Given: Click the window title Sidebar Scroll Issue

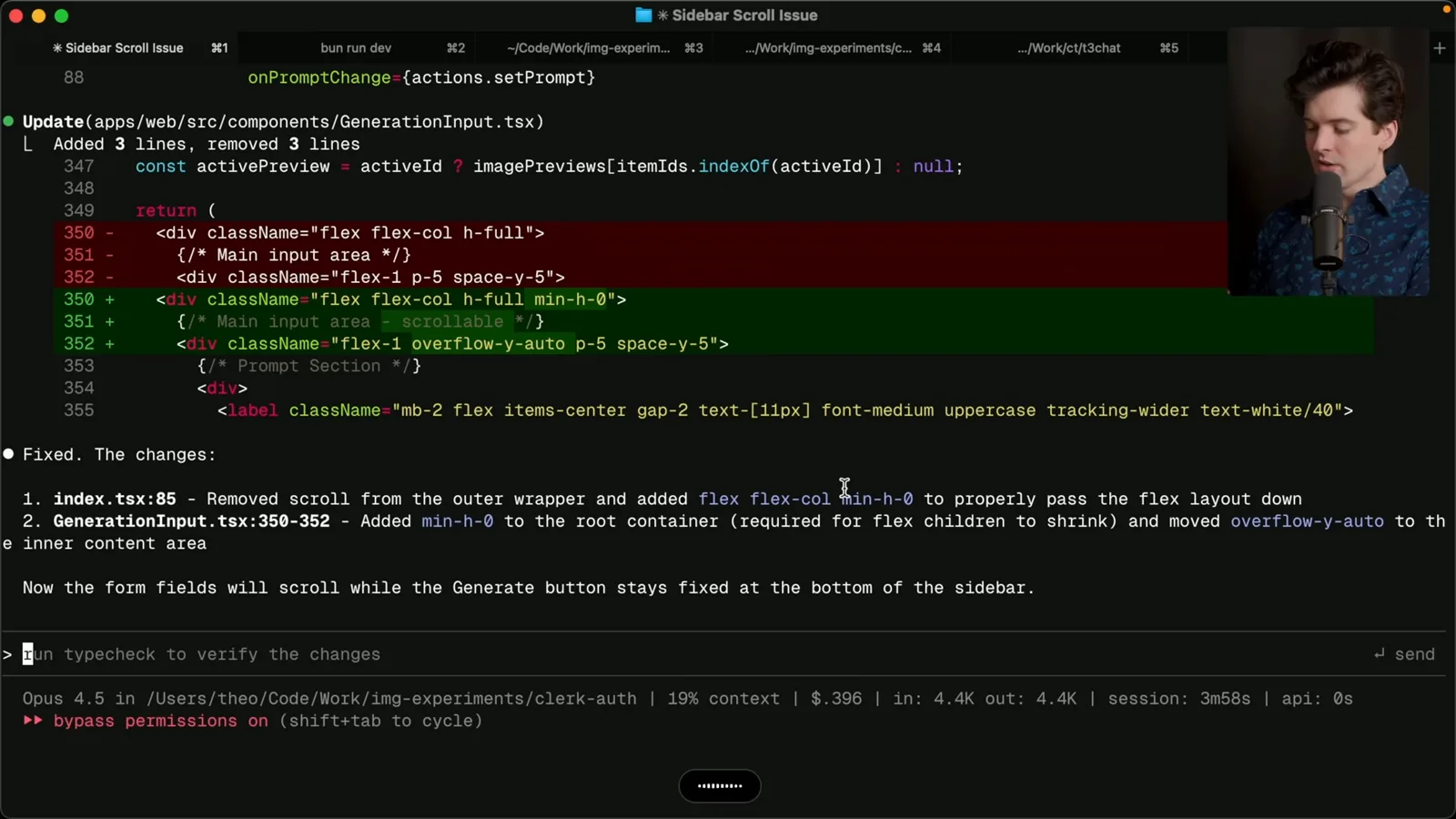Looking at the screenshot, I should (744, 15).
